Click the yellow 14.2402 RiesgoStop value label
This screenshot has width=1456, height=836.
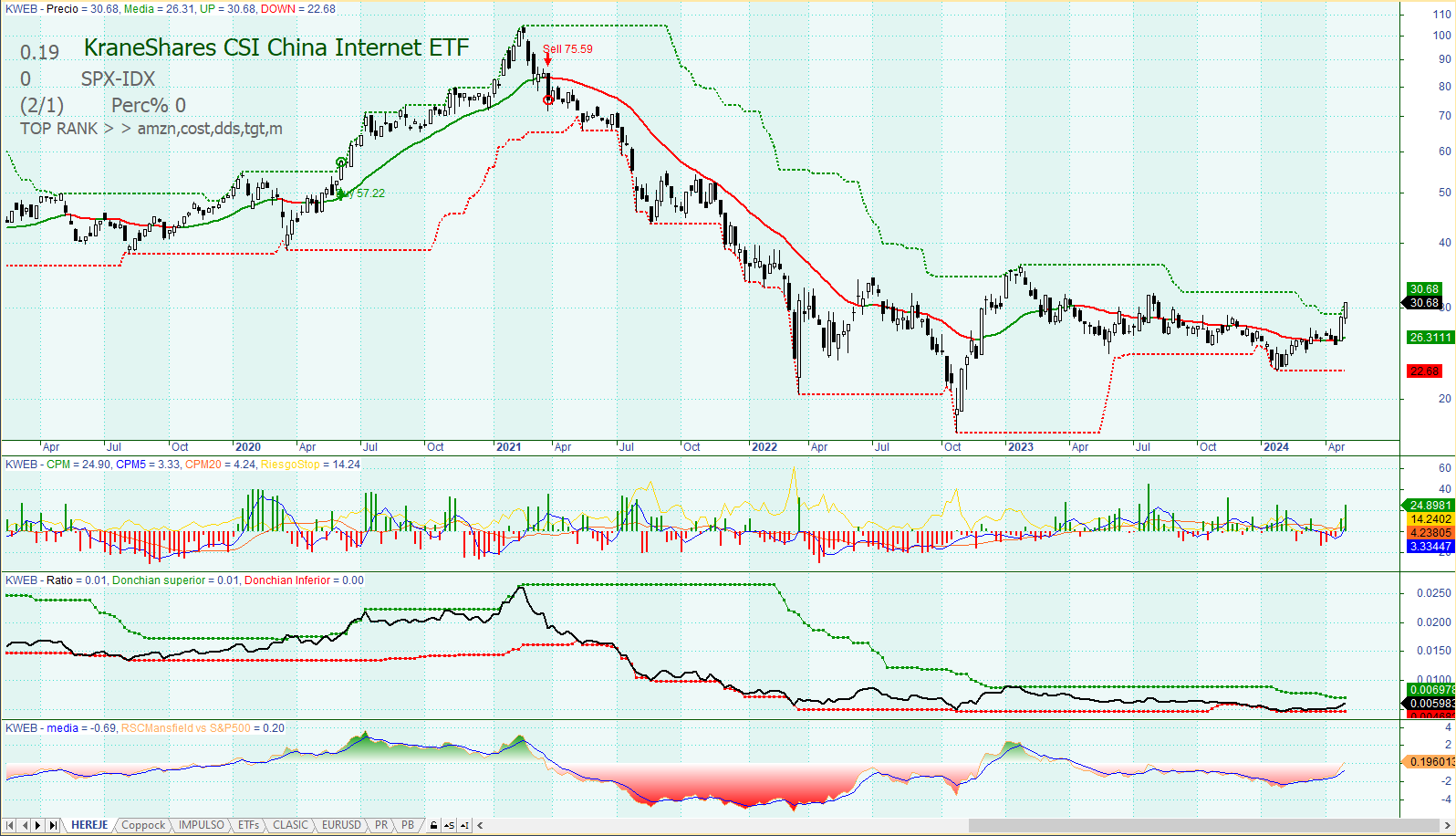tap(1430, 518)
